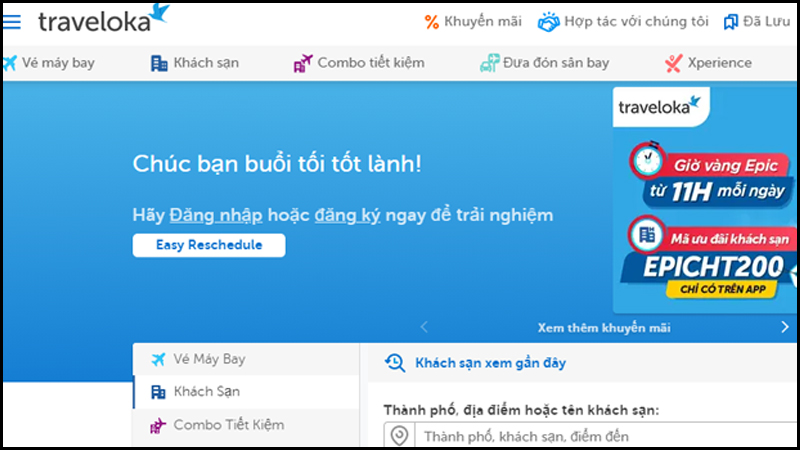Click the Đăng nhập login link
The image size is (800, 450).
tap(216, 215)
